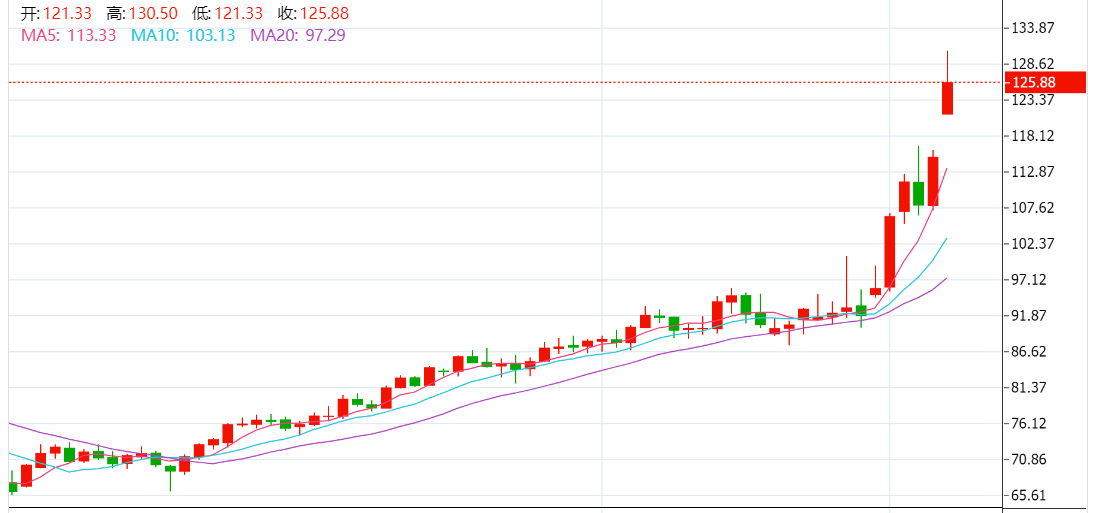This screenshot has width=1094, height=513.
Task: Click the 133.87 price axis label
Action: (1033, 28)
